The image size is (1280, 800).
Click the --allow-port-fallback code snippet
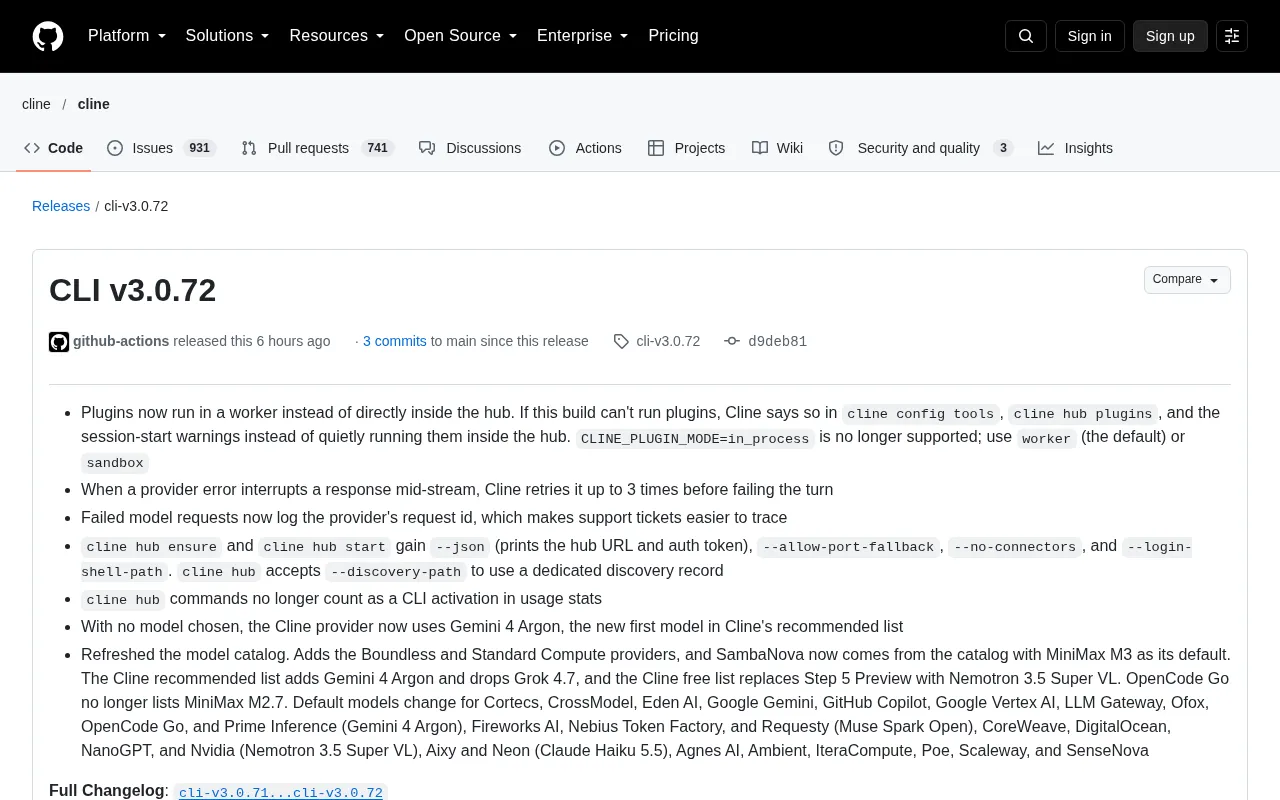point(848,547)
